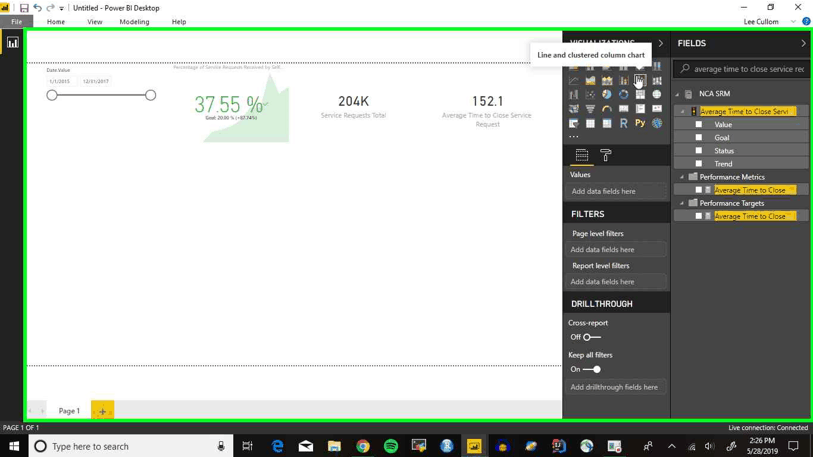813x457 pixels.
Task: Check Average Time to Close under Performance Metrics
Action: click(698, 190)
